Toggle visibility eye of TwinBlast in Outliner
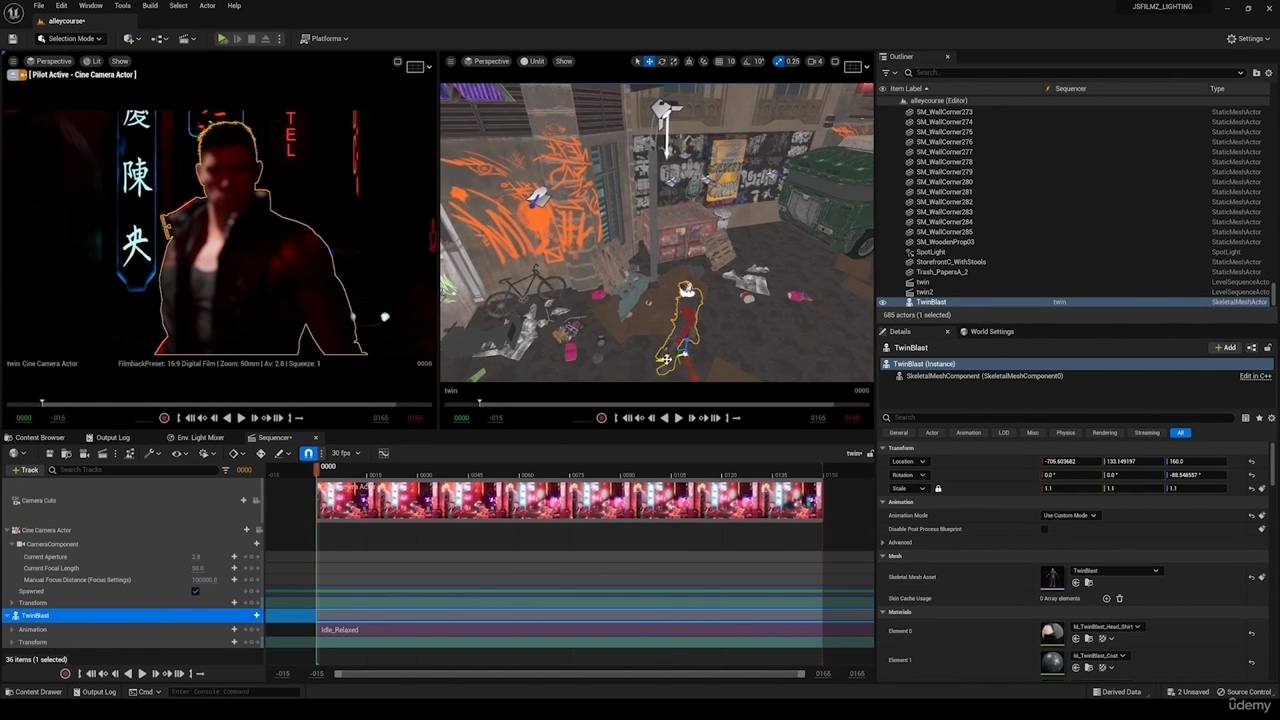 882,302
